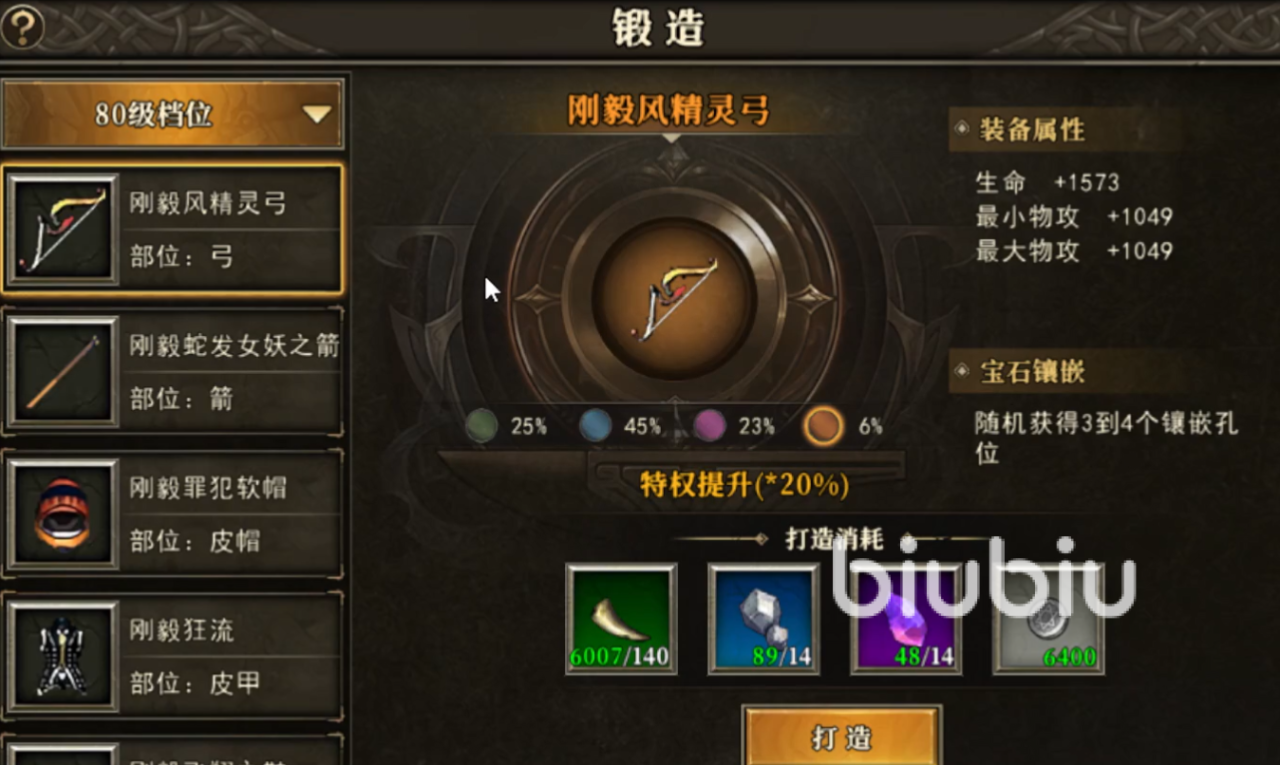Select the 刚毅蛇发女妖之箭 arrow icon
1280x765 pixels.
coord(63,372)
